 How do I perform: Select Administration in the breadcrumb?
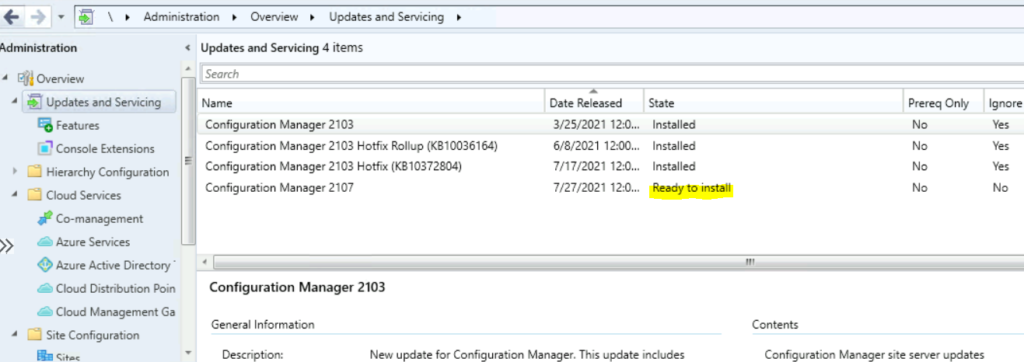(181, 17)
